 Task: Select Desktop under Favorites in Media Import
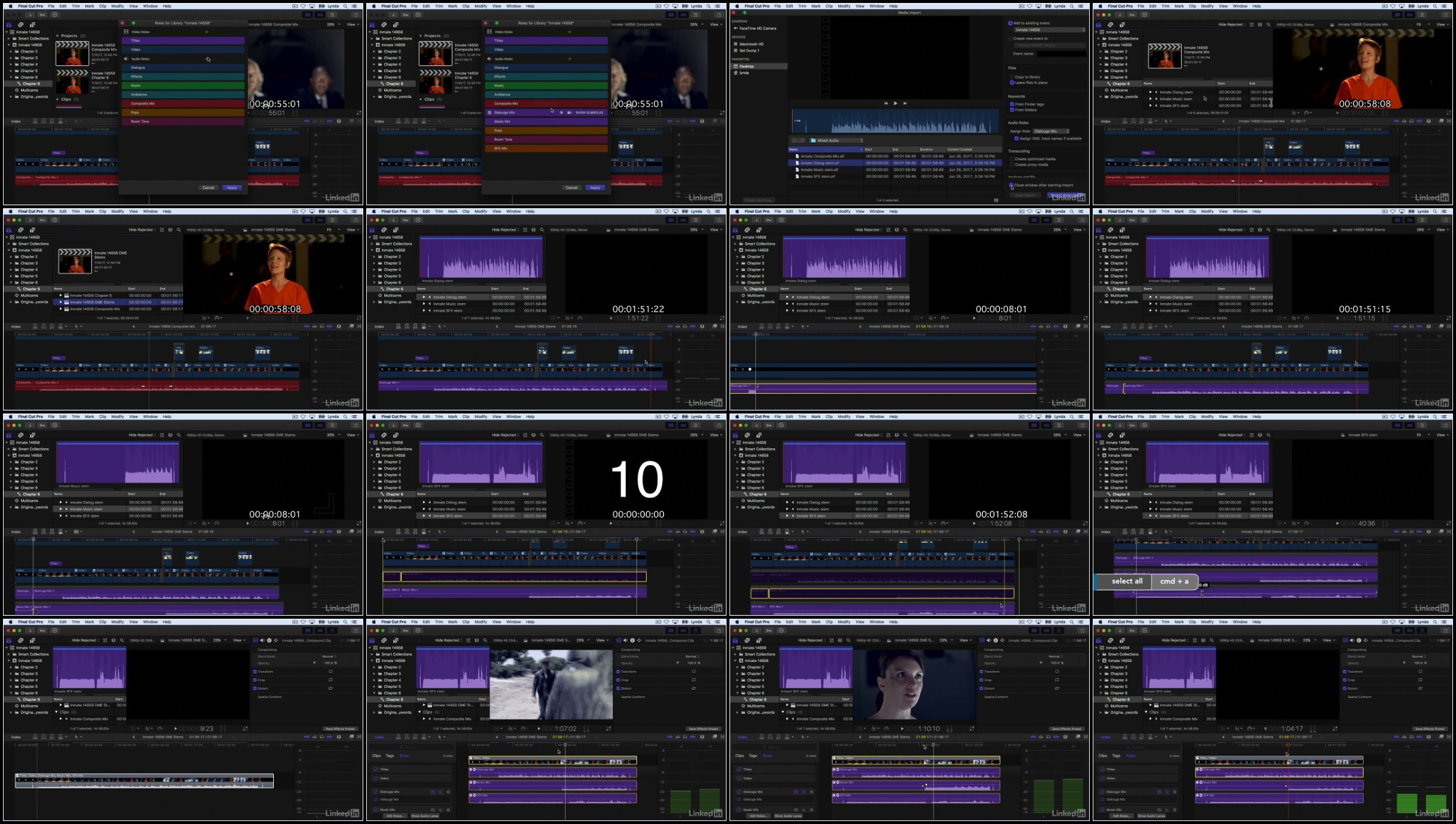[x=746, y=66]
